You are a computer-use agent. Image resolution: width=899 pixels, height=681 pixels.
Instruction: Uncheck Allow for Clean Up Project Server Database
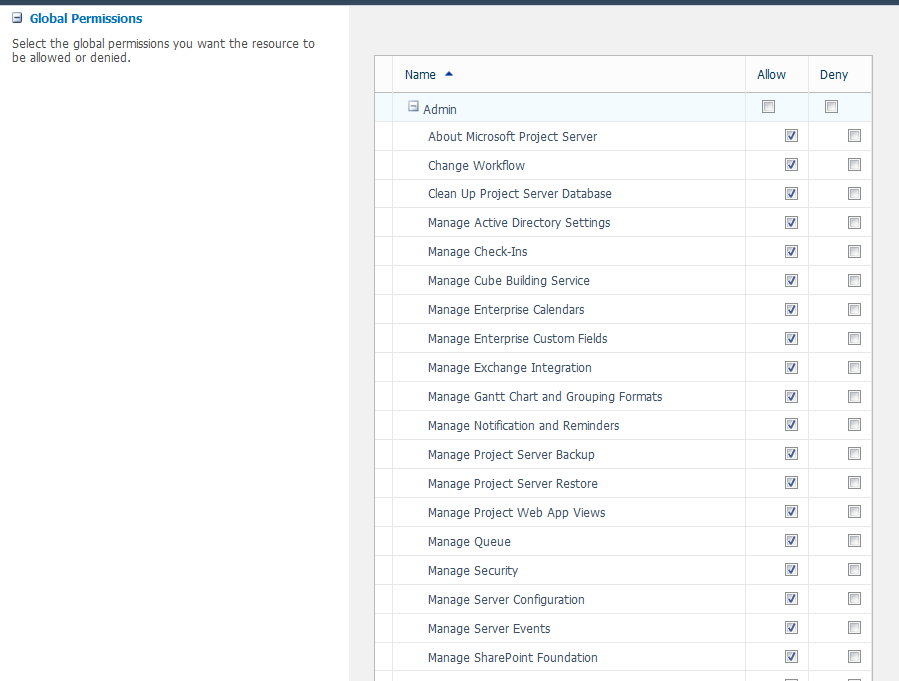[791, 194]
